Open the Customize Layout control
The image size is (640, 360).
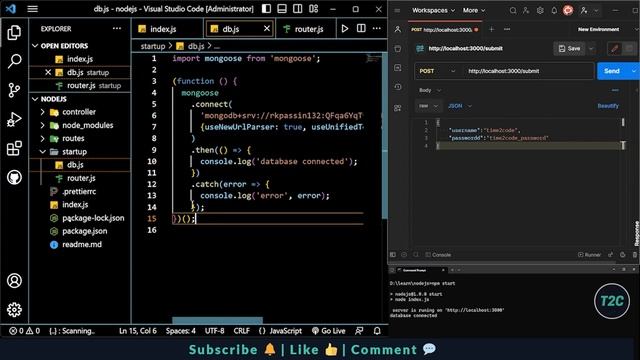coord(313,9)
